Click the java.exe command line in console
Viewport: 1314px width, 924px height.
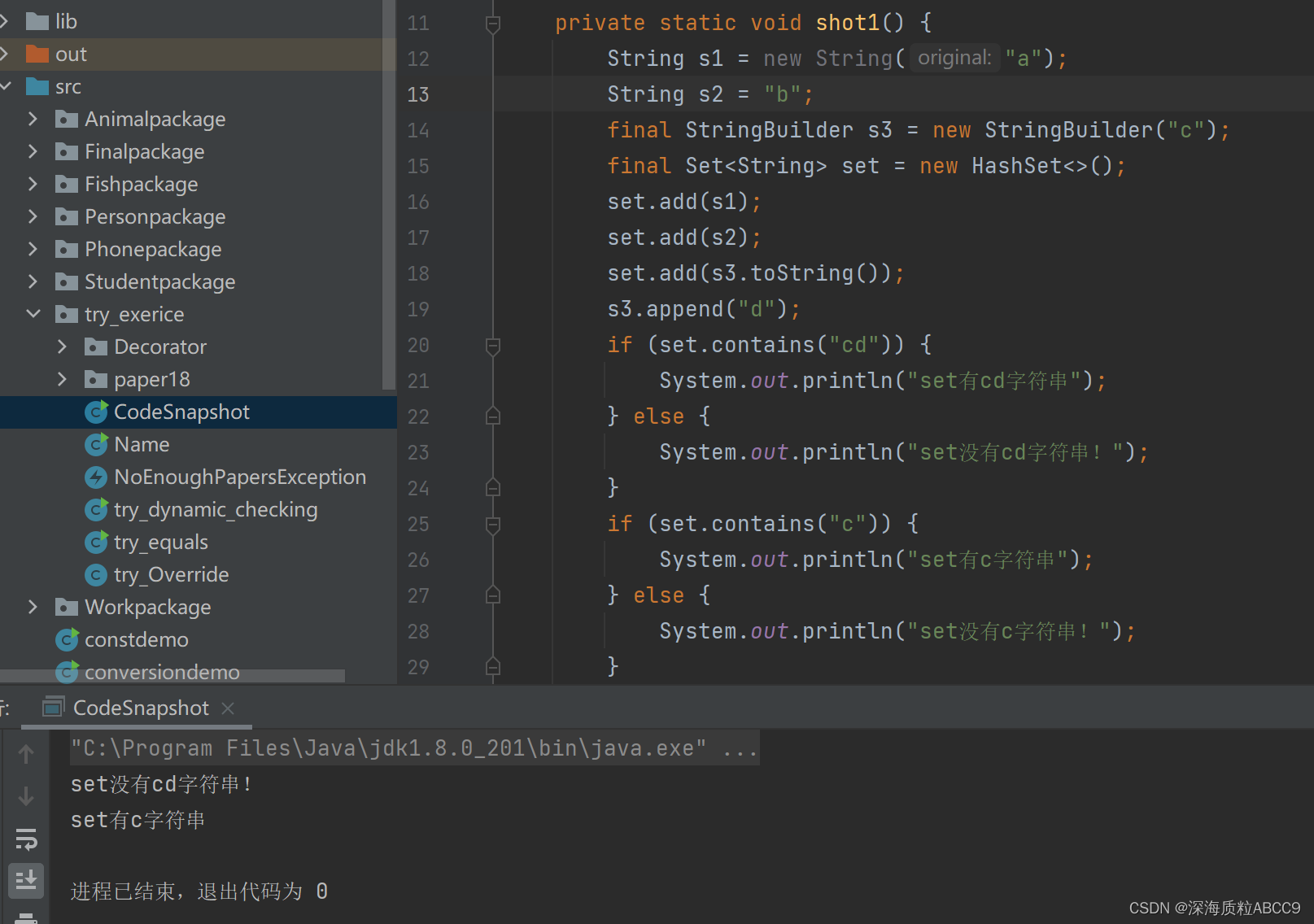(x=414, y=748)
